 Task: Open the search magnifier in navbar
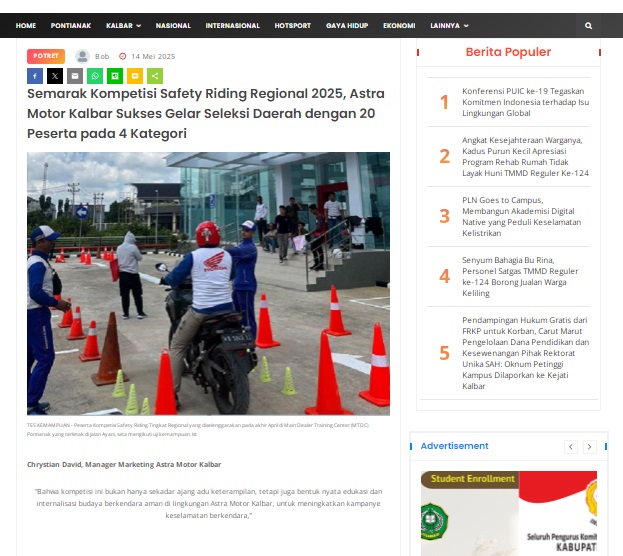click(x=588, y=25)
